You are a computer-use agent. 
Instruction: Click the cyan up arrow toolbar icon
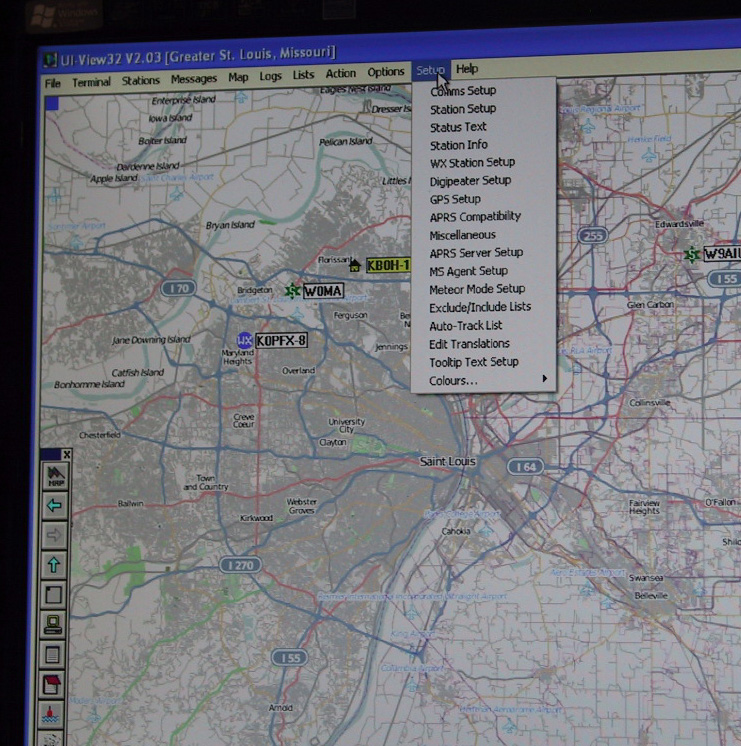pyautogui.click(x=55, y=565)
